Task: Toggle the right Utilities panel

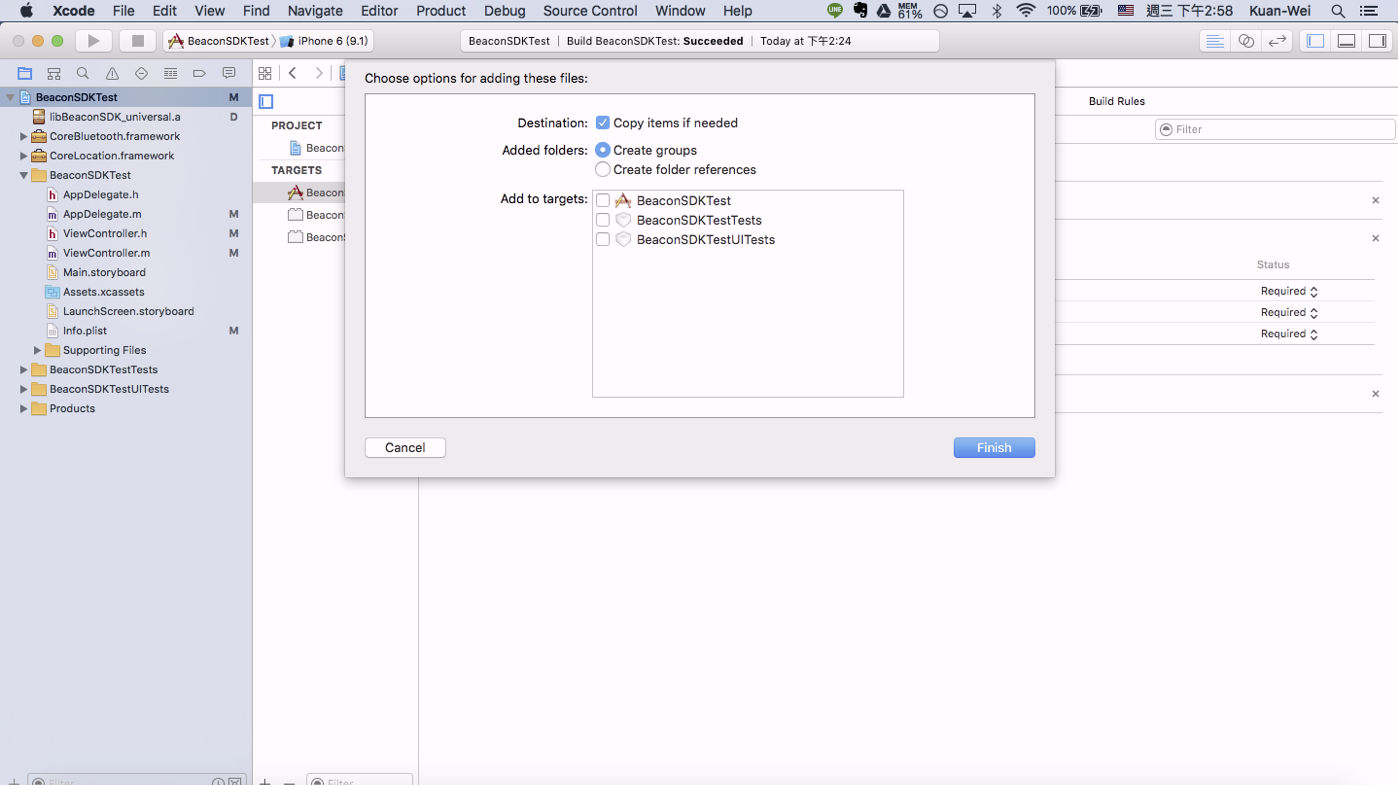Action: click(x=1378, y=41)
